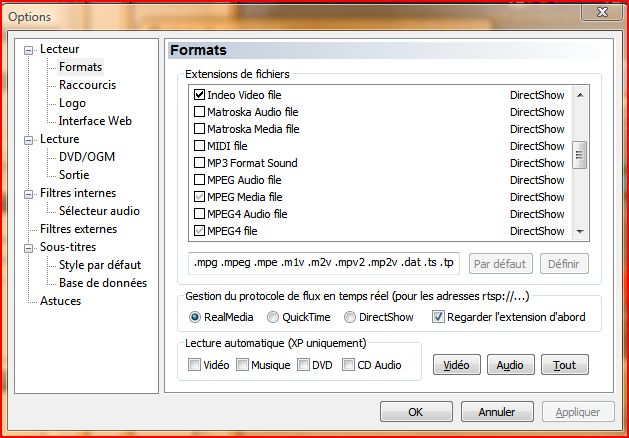Select the Lecture tree label
Image resolution: width=629 pixels, height=438 pixels.
(59, 139)
